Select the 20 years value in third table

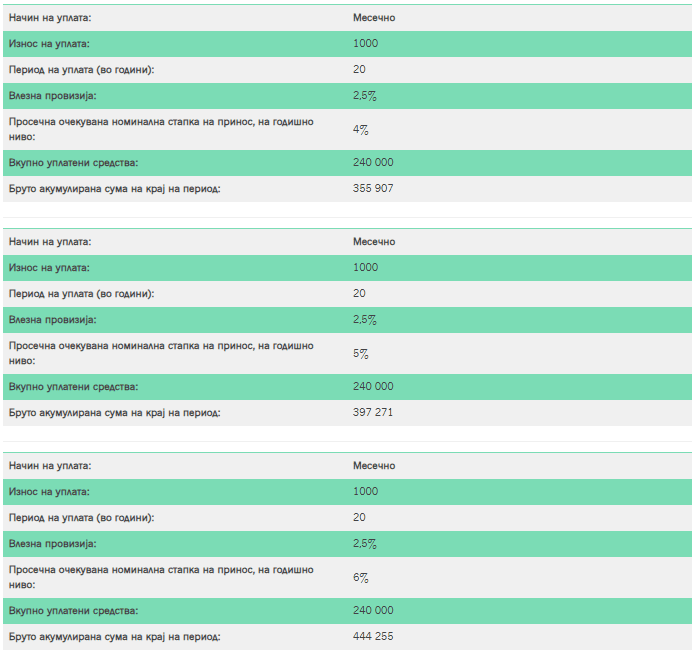click(x=359, y=518)
